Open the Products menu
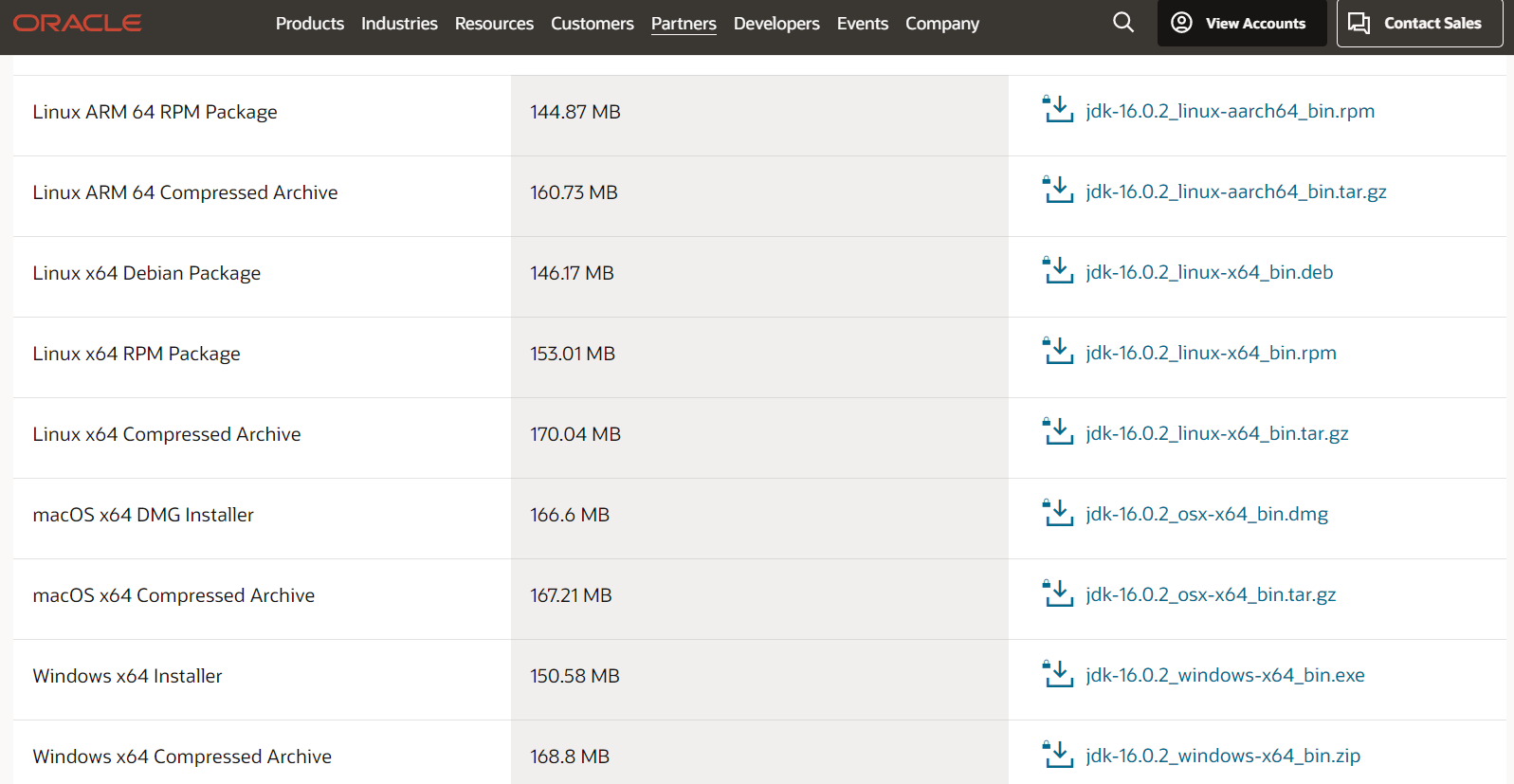 click(x=310, y=24)
